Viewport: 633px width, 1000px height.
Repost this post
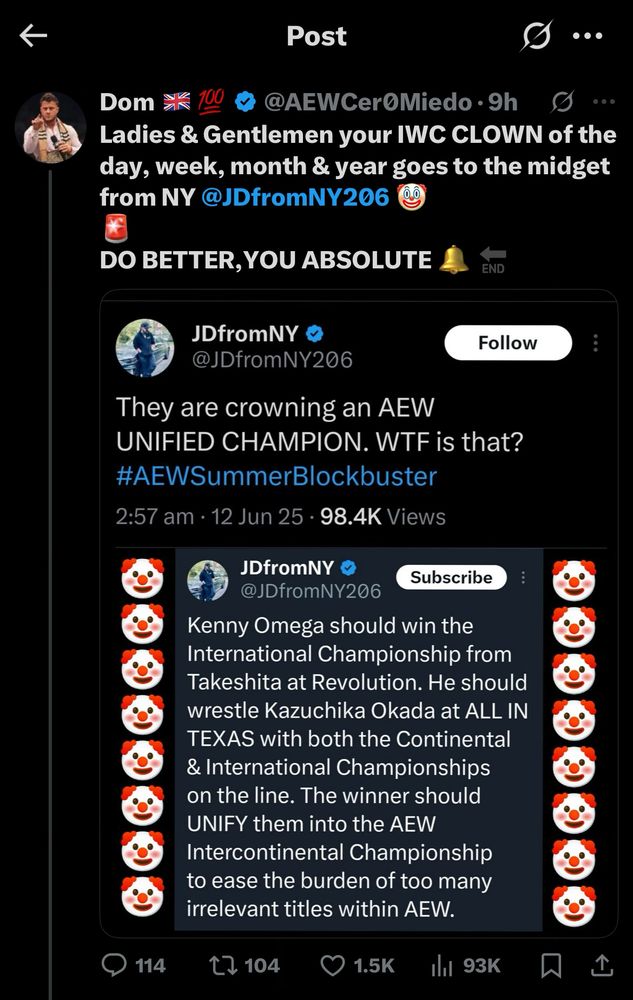[x=221, y=965]
